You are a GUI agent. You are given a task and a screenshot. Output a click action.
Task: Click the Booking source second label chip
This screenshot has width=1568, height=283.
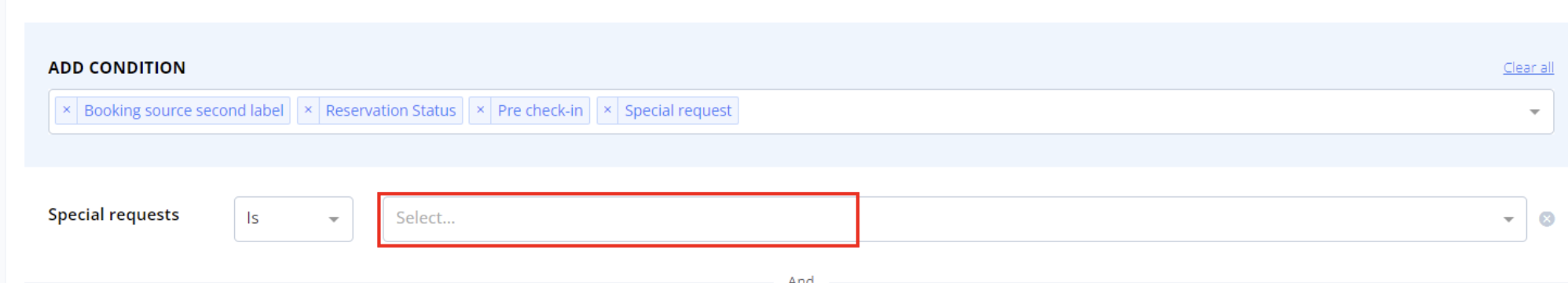184,111
